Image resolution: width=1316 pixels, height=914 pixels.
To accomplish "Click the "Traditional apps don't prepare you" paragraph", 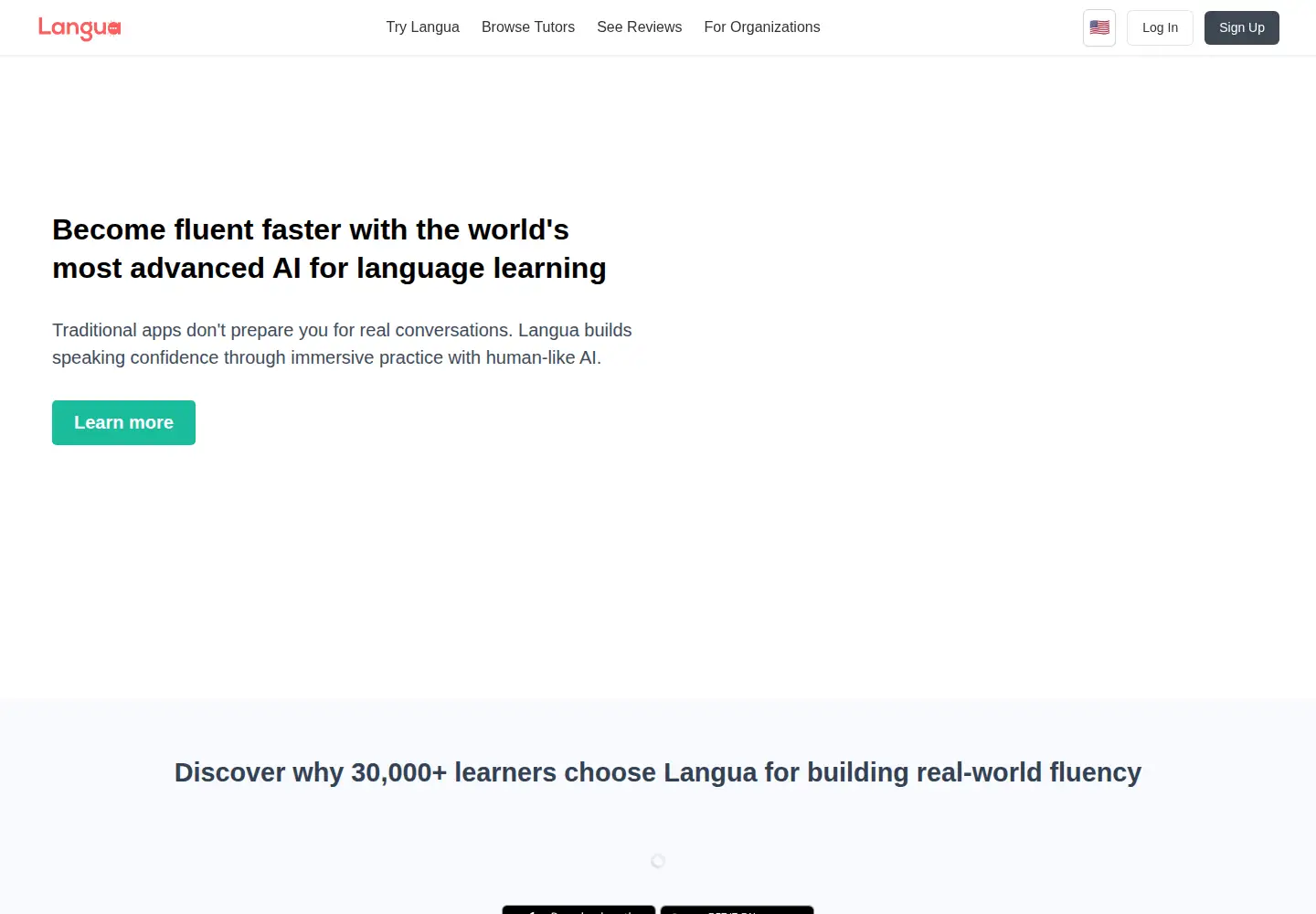I will 342,344.
